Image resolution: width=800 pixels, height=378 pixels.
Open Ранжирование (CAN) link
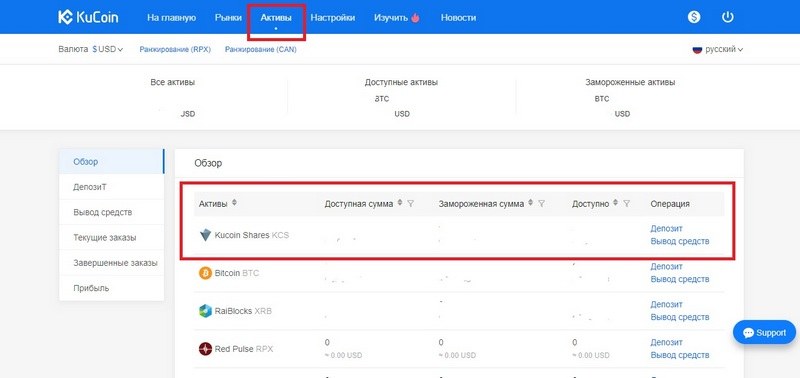pos(261,49)
